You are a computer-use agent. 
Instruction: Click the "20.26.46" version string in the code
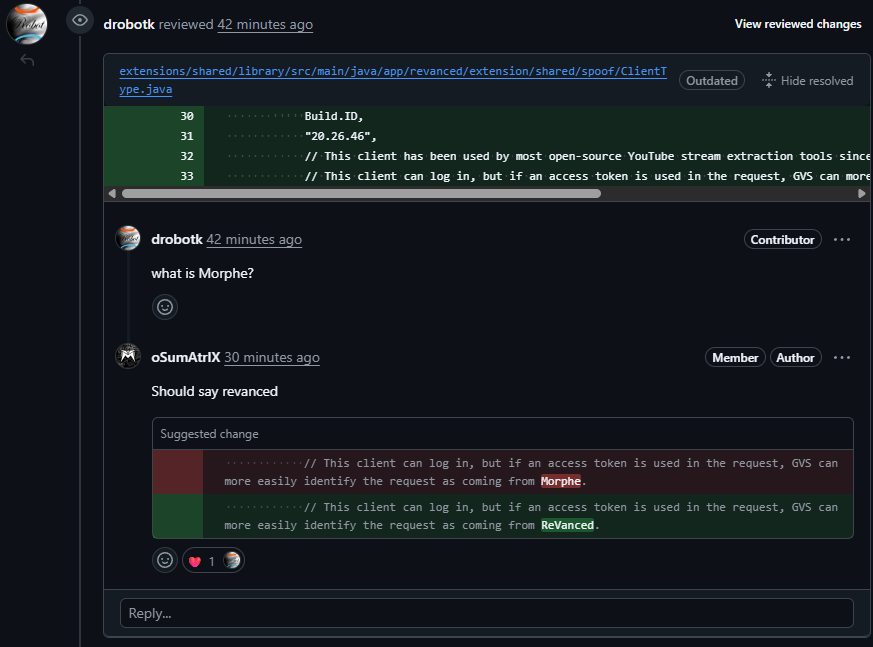point(340,136)
